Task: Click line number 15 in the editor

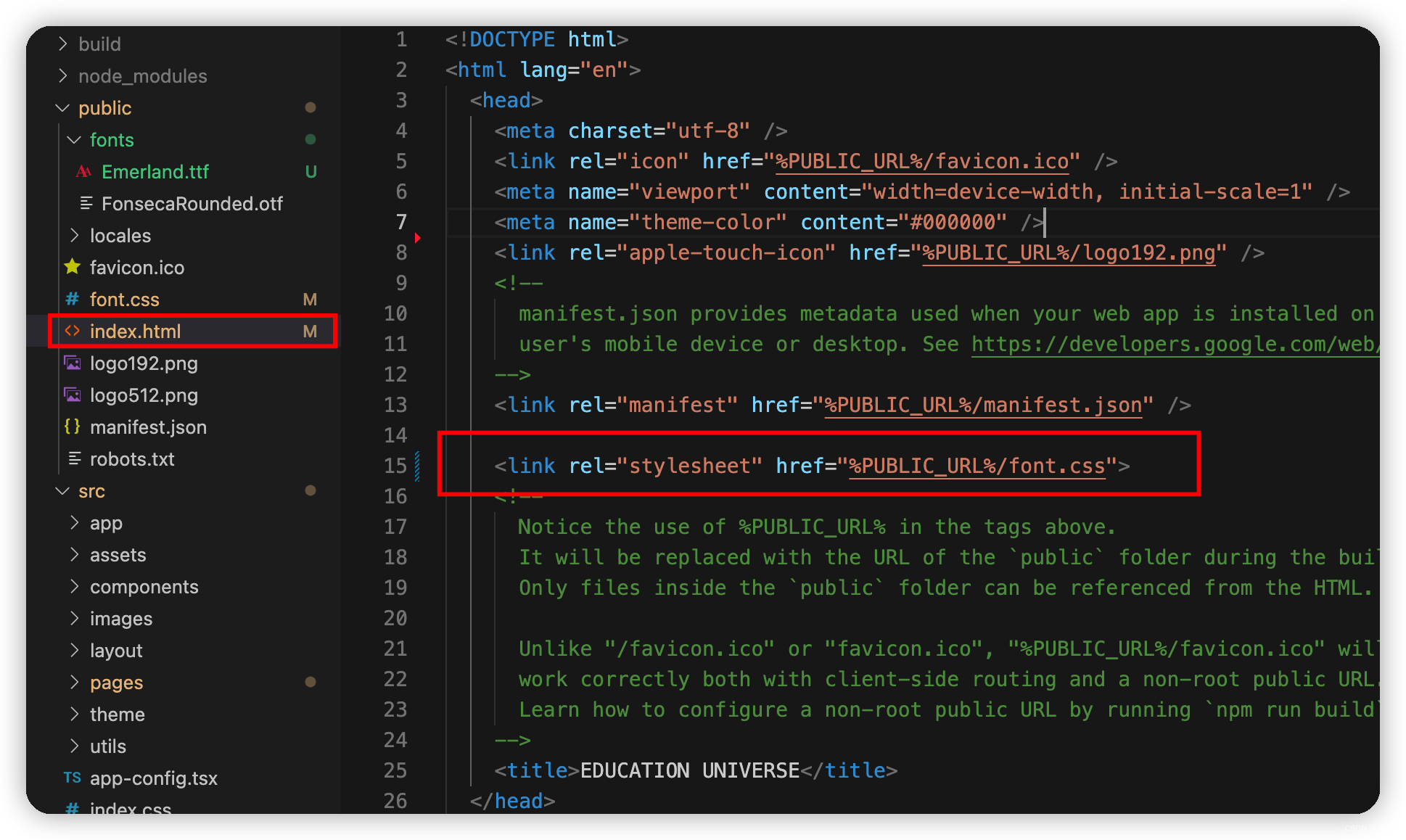Action: pyautogui.click(x=396, y=465)
